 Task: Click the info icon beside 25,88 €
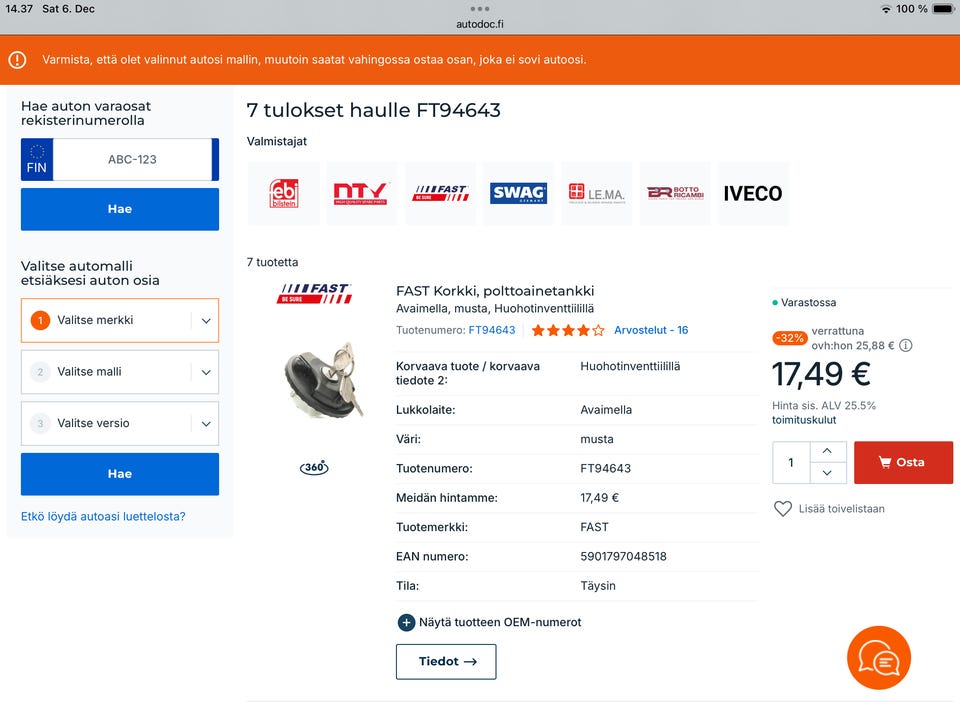905,346
